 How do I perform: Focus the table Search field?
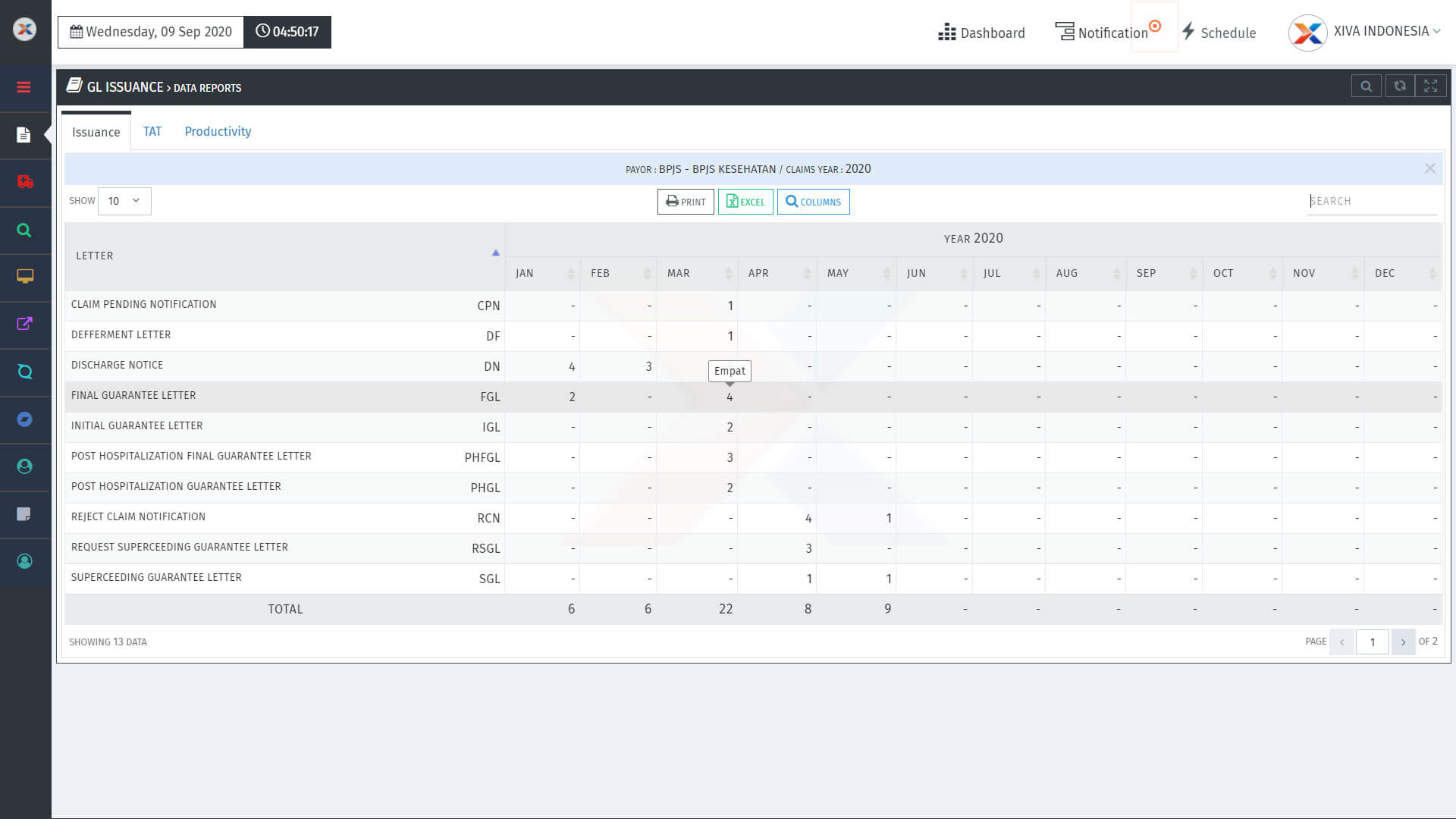(1372, 201)
